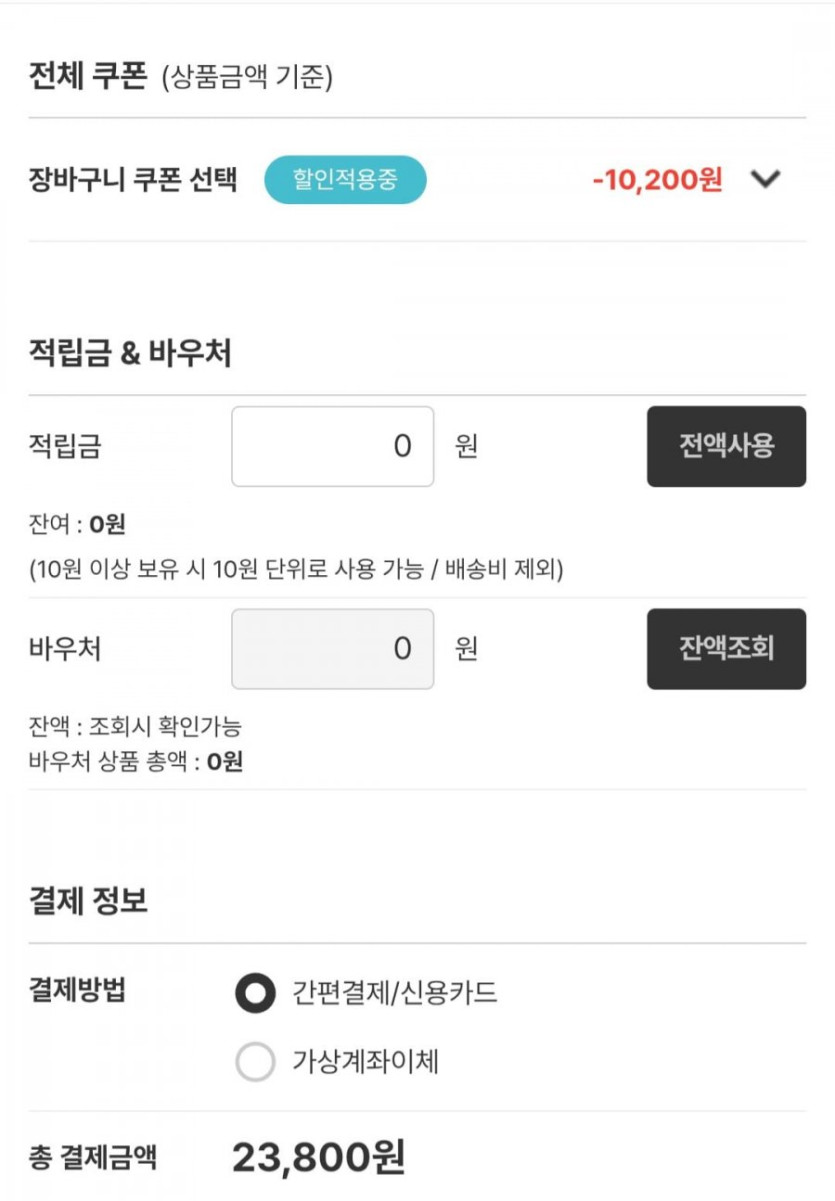
Task: Click the -10,200원 coupon discount amount
Action: click(657, 181)
